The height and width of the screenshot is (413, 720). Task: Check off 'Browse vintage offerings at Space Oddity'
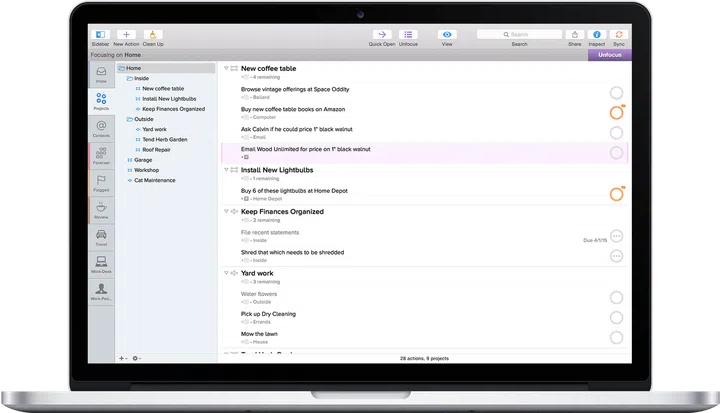(616, 92)
